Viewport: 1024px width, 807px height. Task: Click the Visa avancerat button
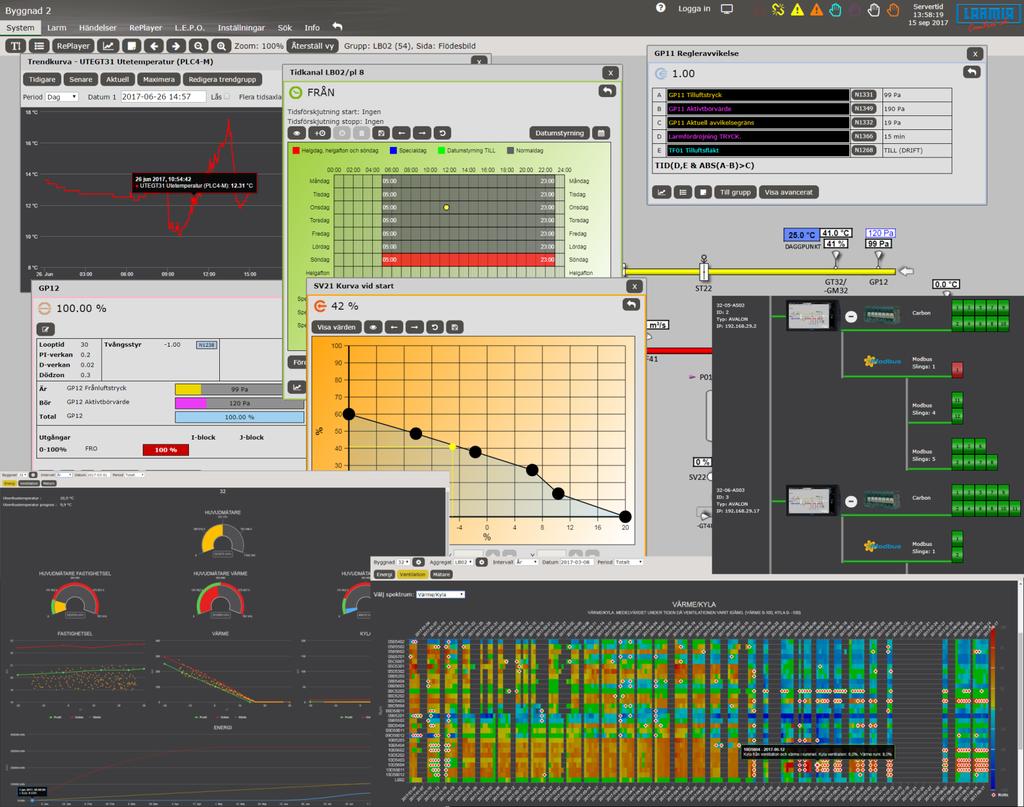pos(789,193)
